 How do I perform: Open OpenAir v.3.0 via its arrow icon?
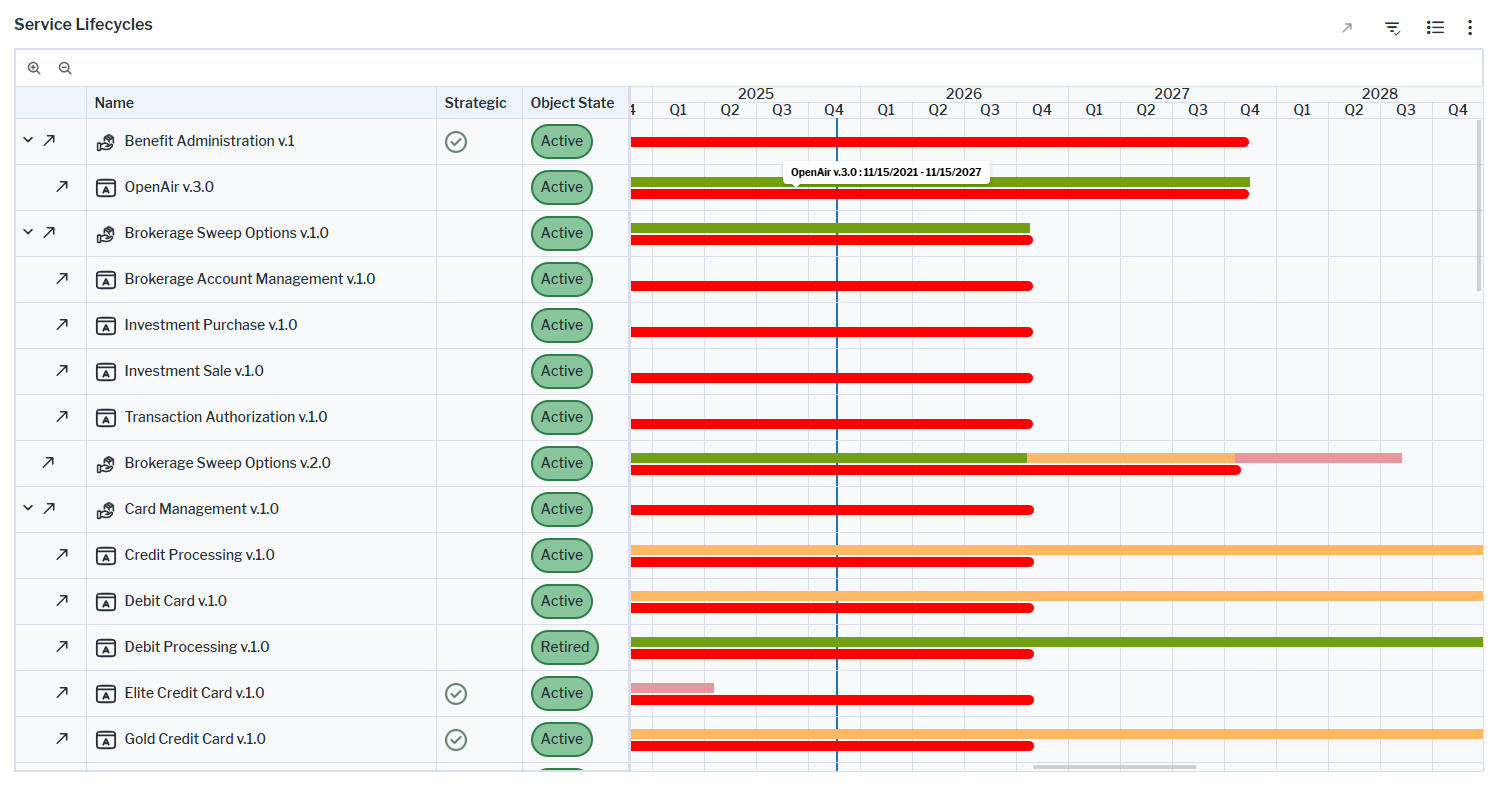coord(62,187)
